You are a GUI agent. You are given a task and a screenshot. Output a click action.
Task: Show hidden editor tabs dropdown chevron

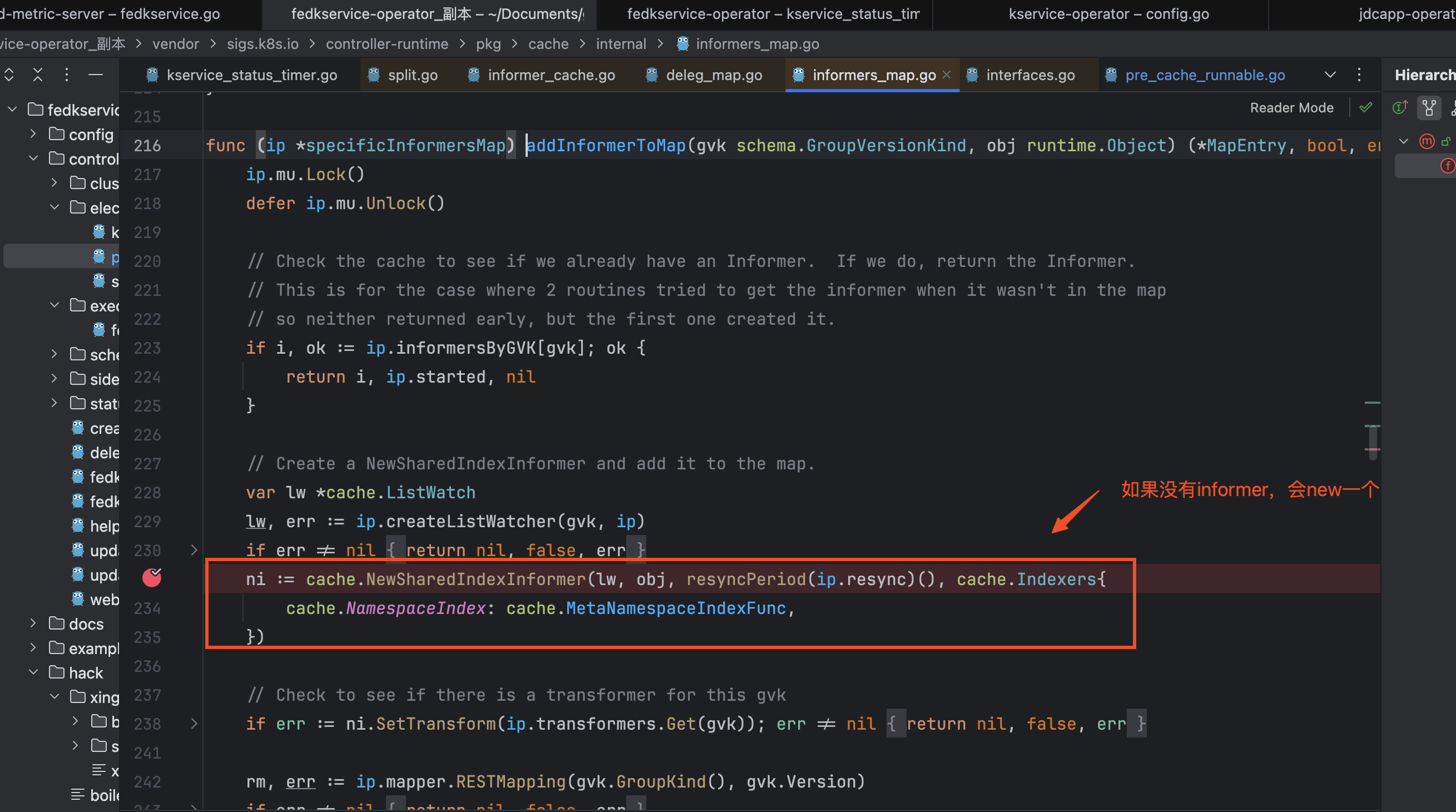tap(1330, 75)
